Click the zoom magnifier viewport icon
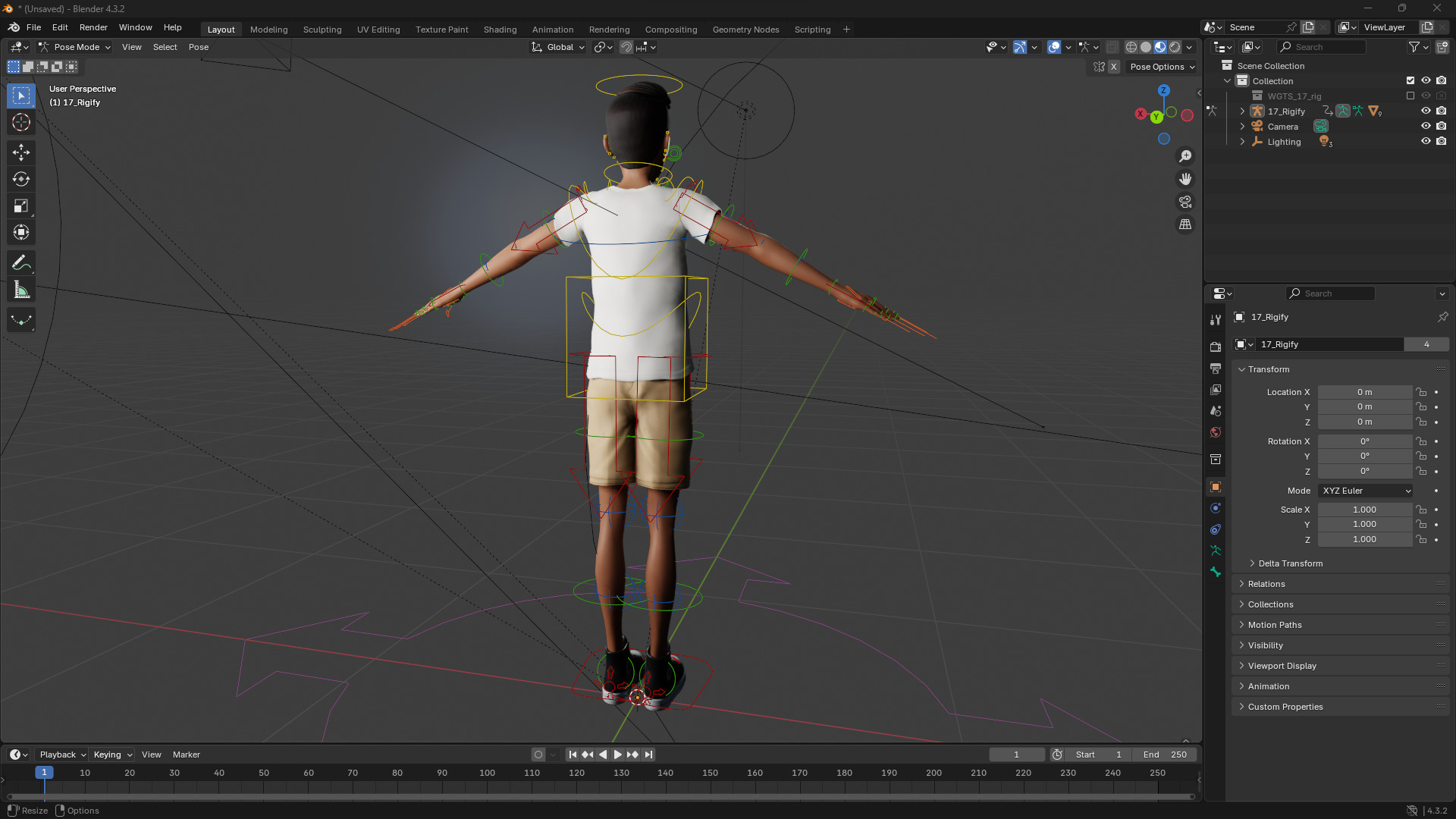This screenshot has width=1456, height=819. coord(1185,156)
